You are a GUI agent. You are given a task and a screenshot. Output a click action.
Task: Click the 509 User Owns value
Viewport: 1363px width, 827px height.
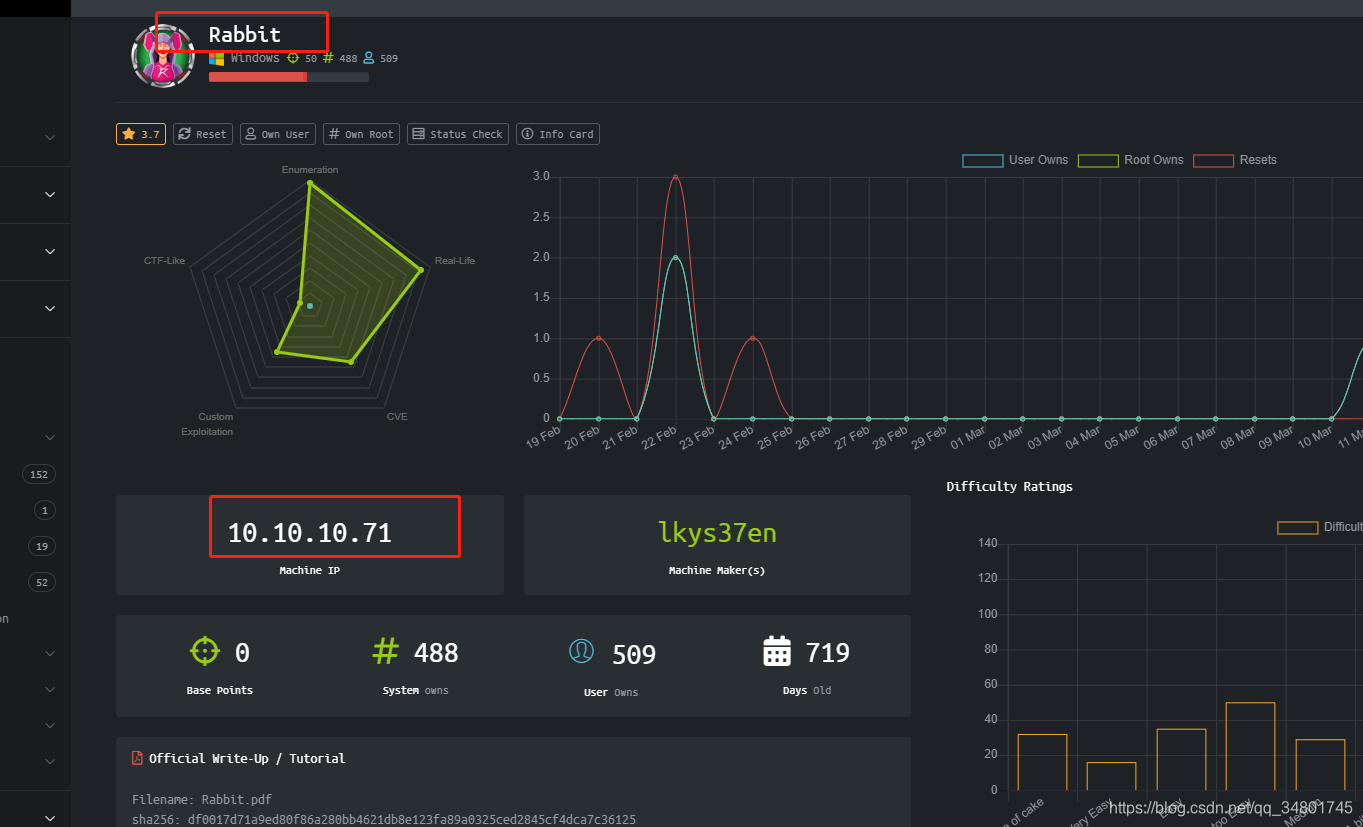coord(634,654)
